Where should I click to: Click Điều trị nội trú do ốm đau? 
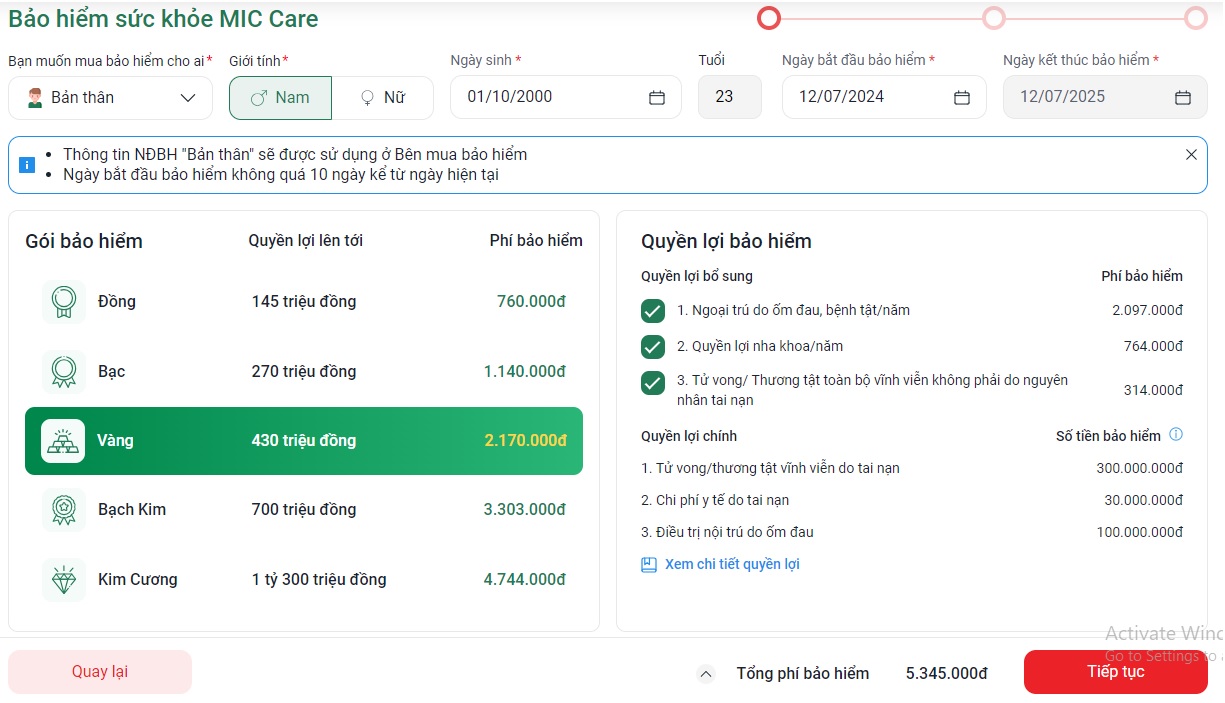[x=727, y=532]
